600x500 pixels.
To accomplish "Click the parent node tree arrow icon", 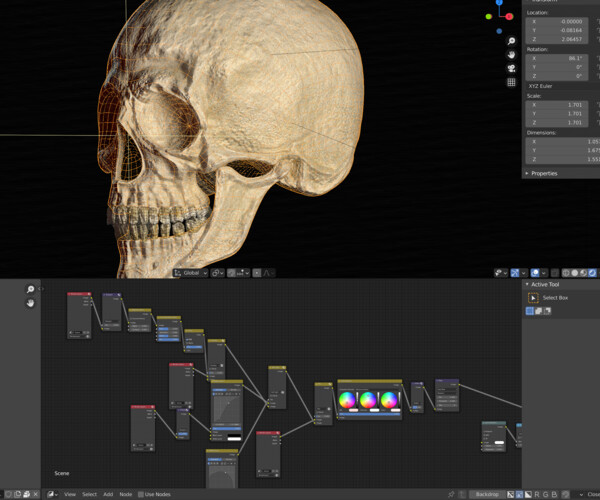I will 462,494.
